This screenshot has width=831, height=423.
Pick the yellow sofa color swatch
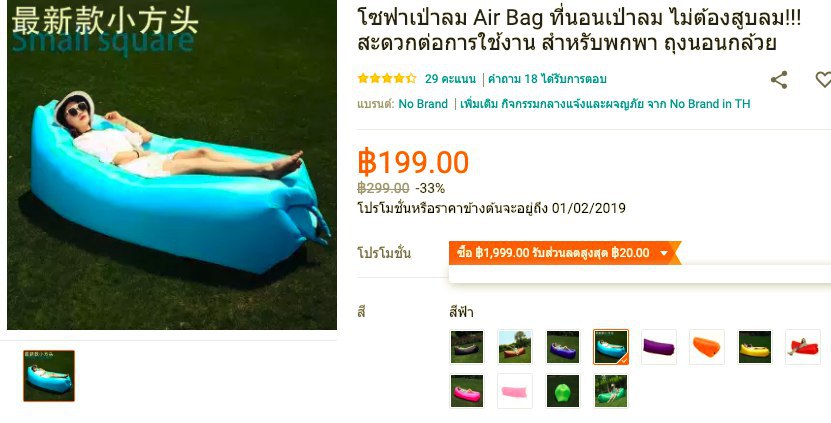[755, 347]
